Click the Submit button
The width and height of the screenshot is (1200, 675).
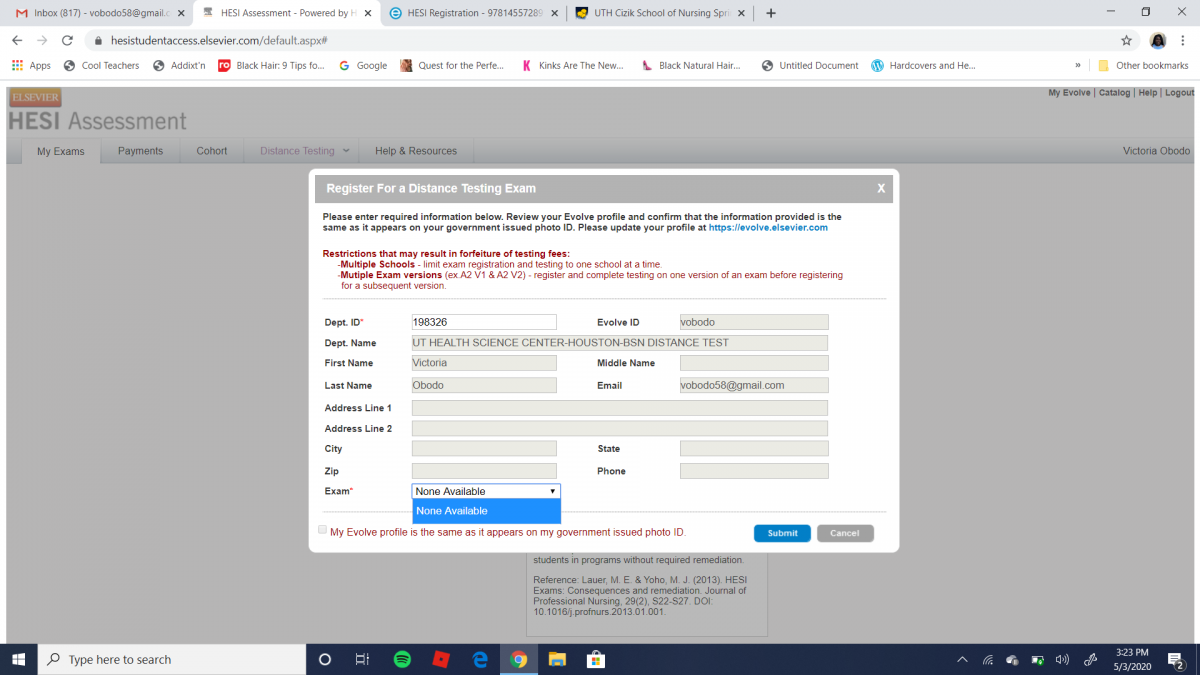pyautogui.click(x=782, y=533)
